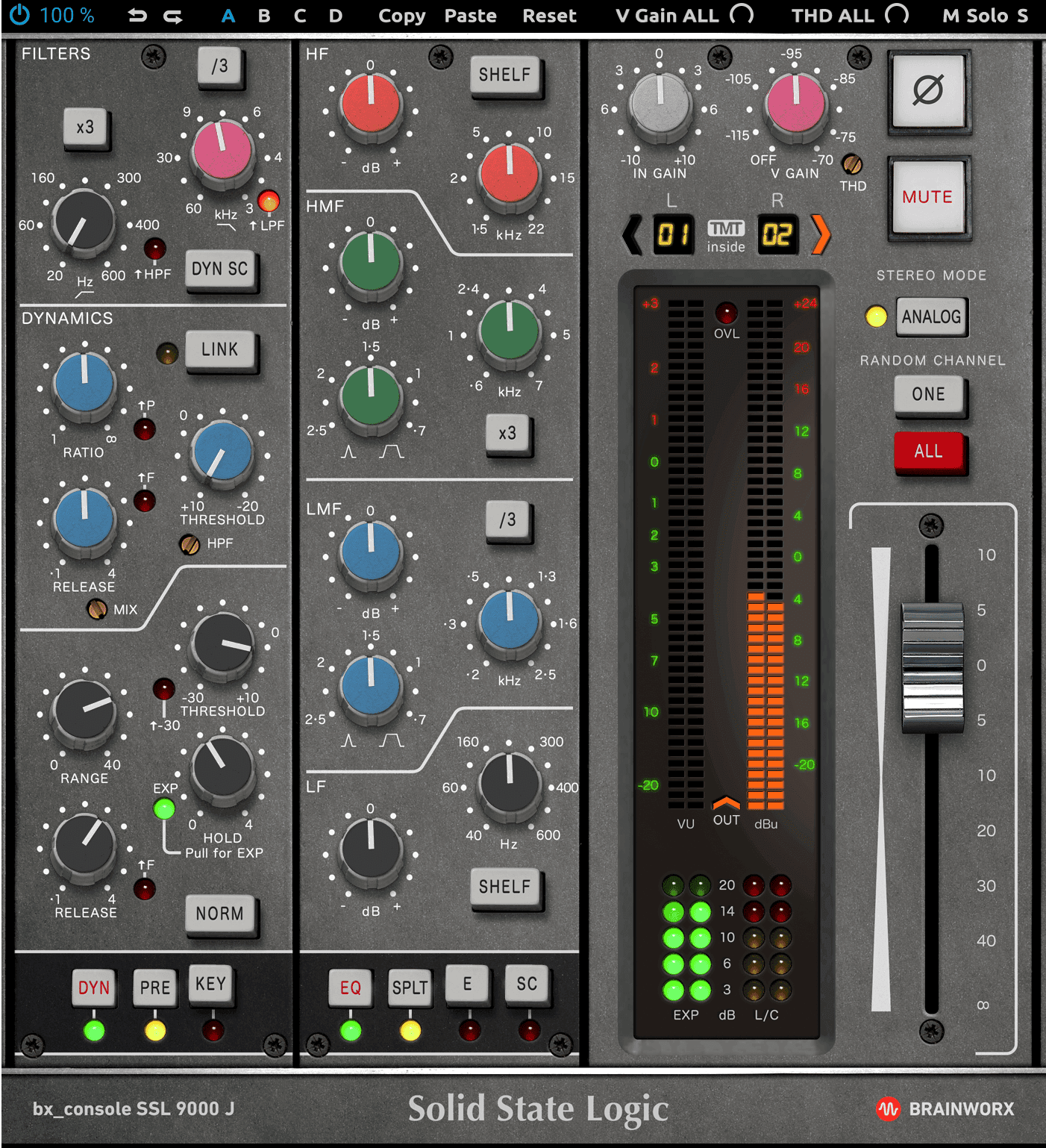Screen dimensions: 1046x1148
Task: Click Copy in the top bar
Action: click(402, 16)
